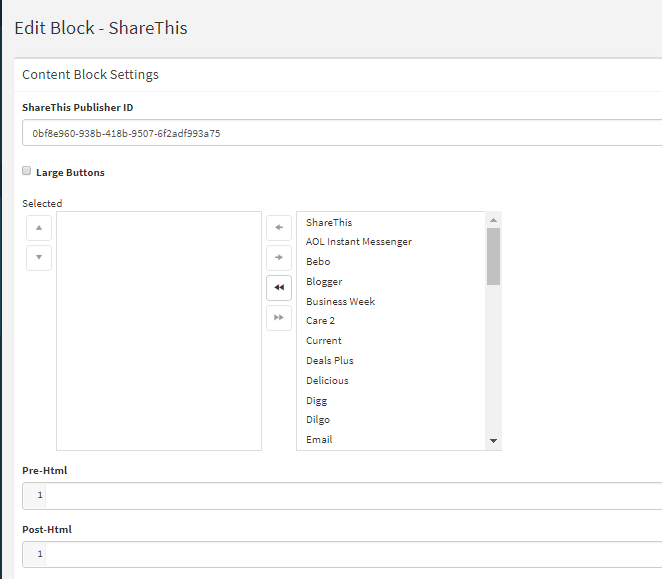
Task: Move selected item down with down-arrow button
Action: [39, 258]
